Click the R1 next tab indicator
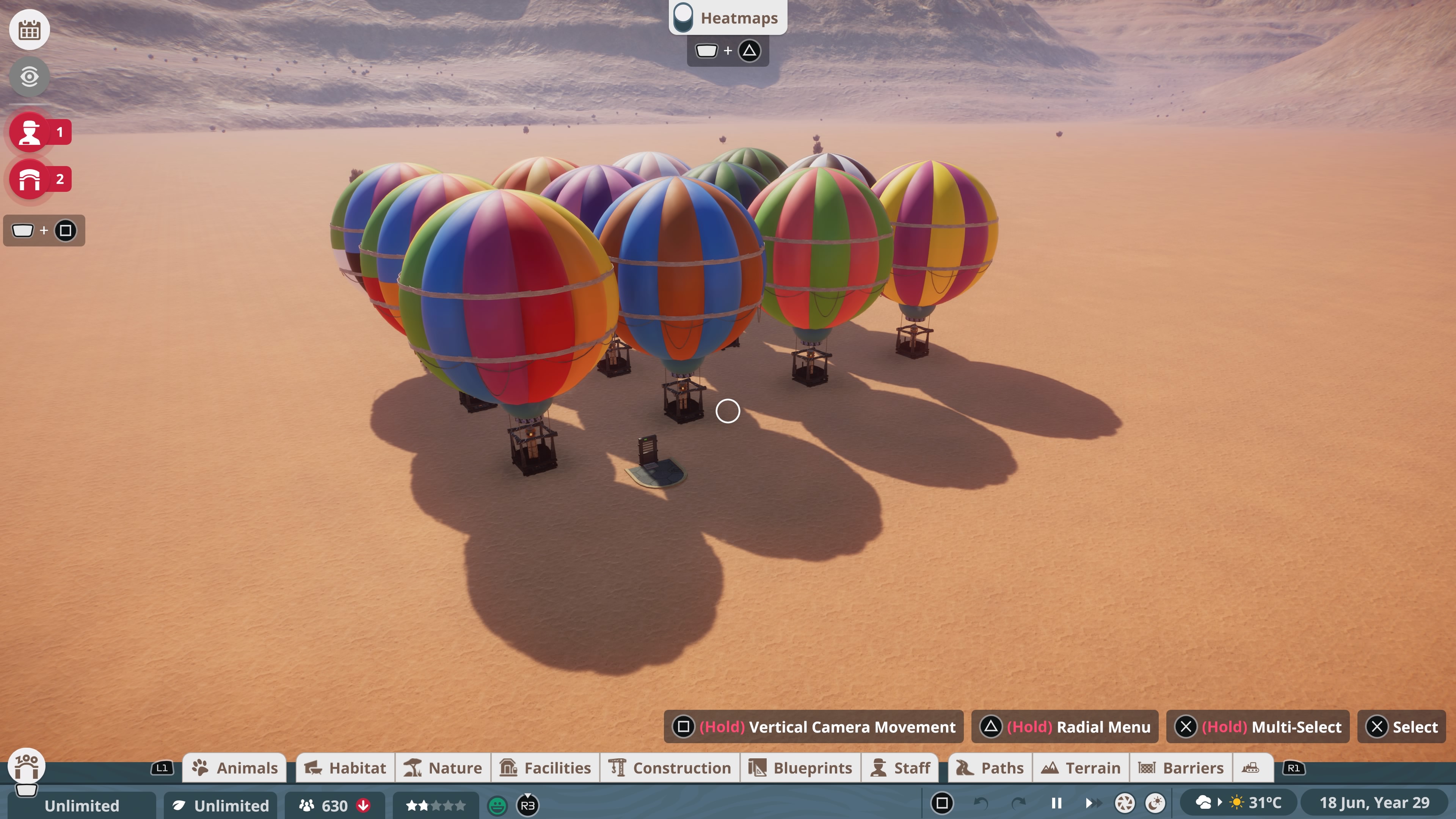Viewport: 1456px width, 819px height. tap(1294, 767)
